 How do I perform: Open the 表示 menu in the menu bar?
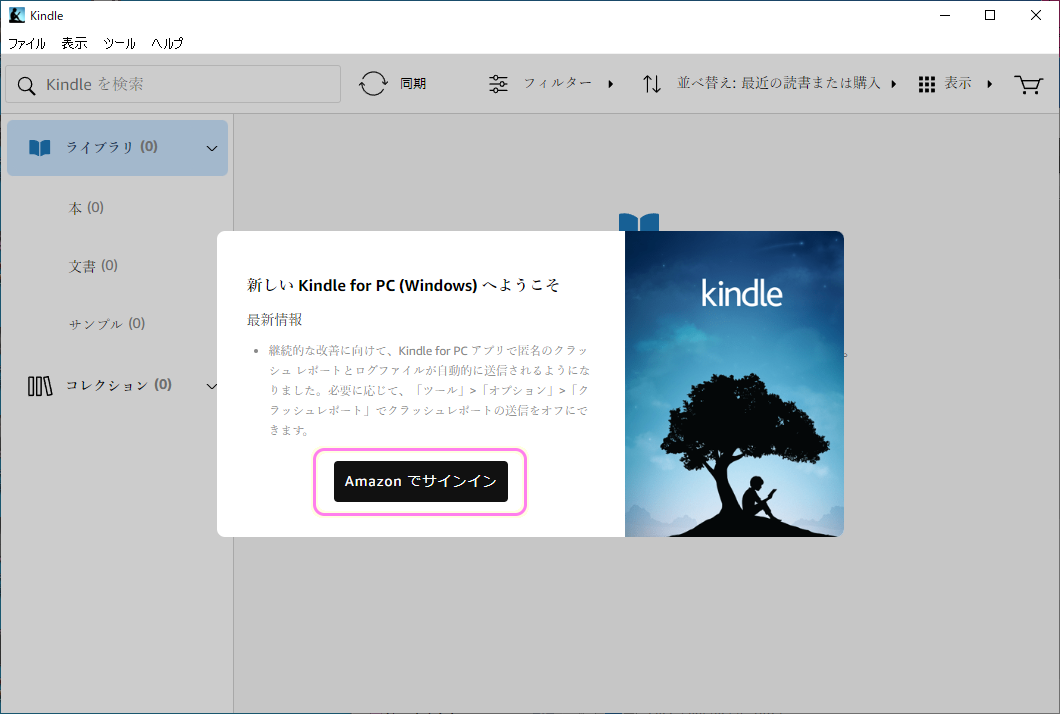point(73,43)
